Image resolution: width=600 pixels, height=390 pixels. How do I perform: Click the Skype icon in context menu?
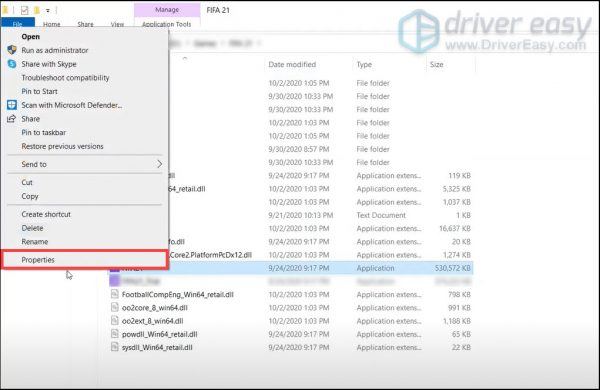(x=12, y=64)
